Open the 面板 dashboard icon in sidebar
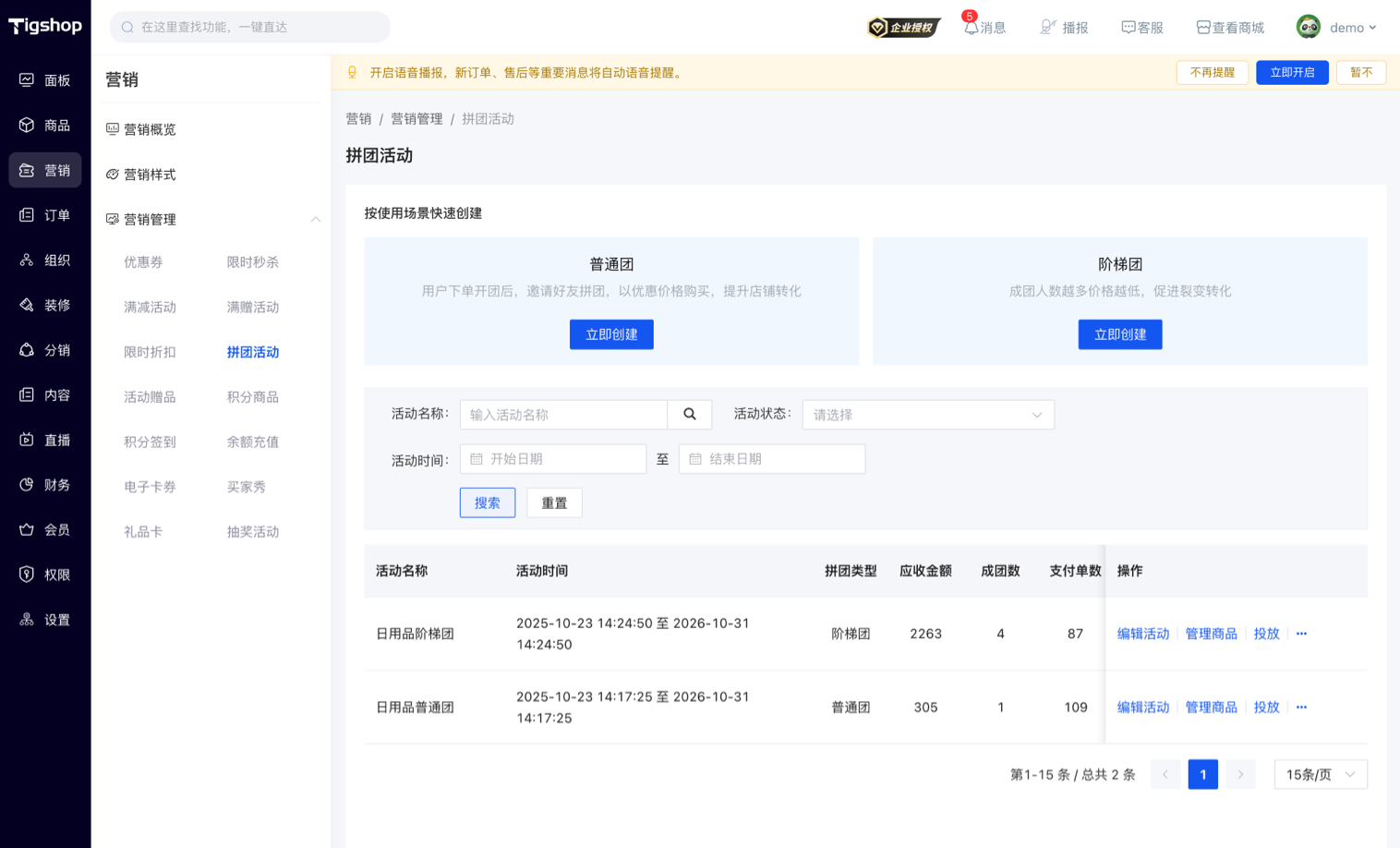This screenshot has height=848, width=1400. [27, 80]
